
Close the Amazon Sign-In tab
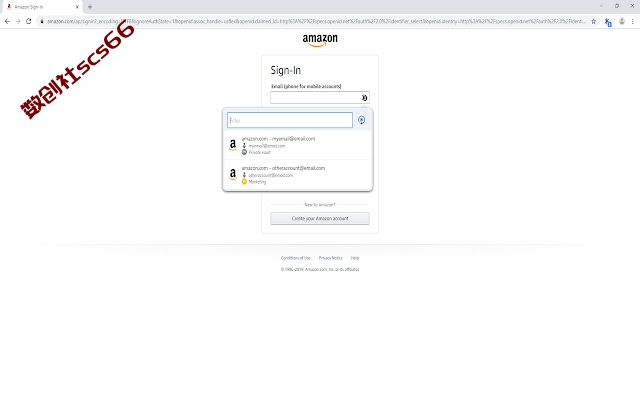tap(77, 7)
